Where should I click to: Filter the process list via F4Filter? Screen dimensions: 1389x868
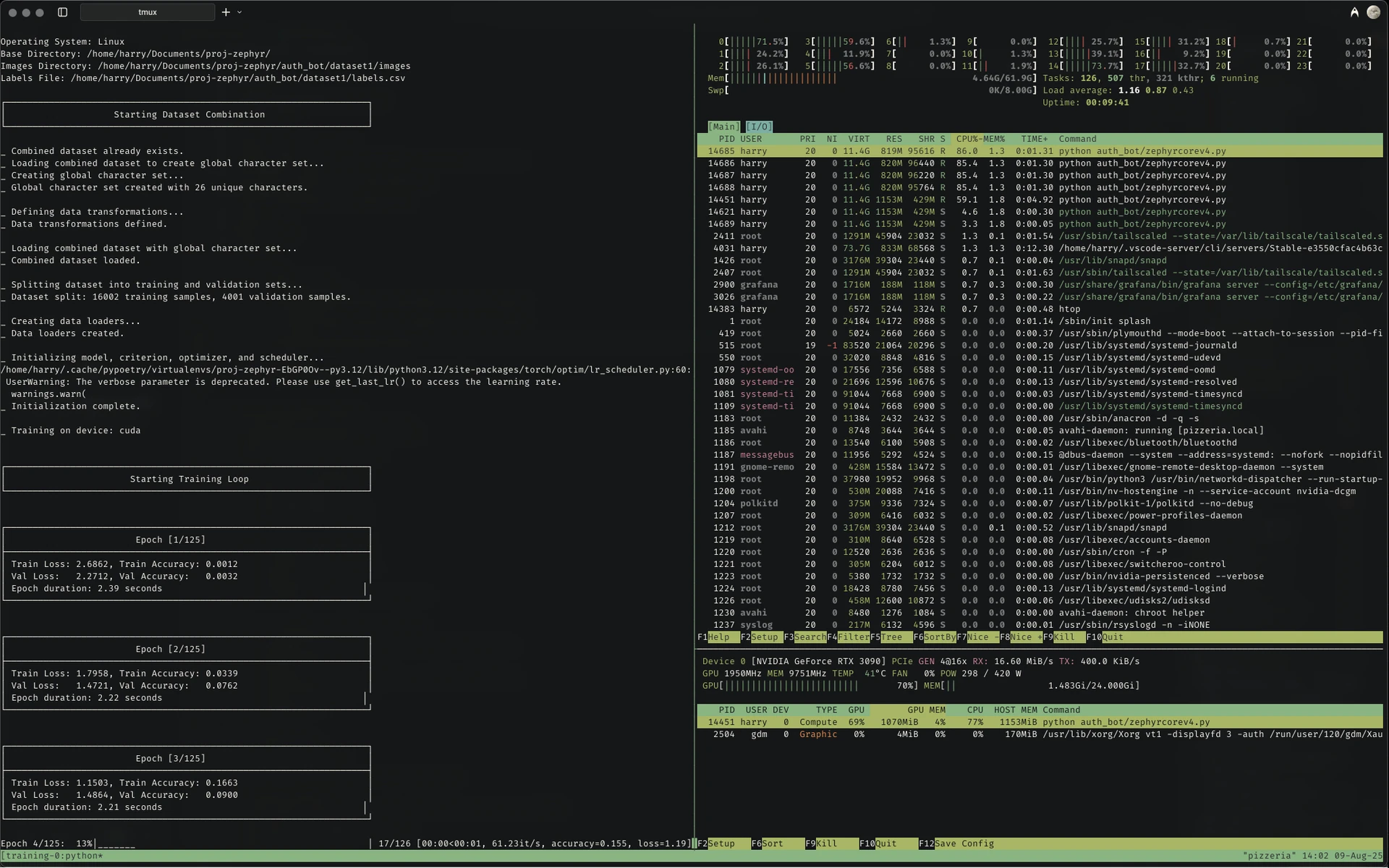coord(848,637)
